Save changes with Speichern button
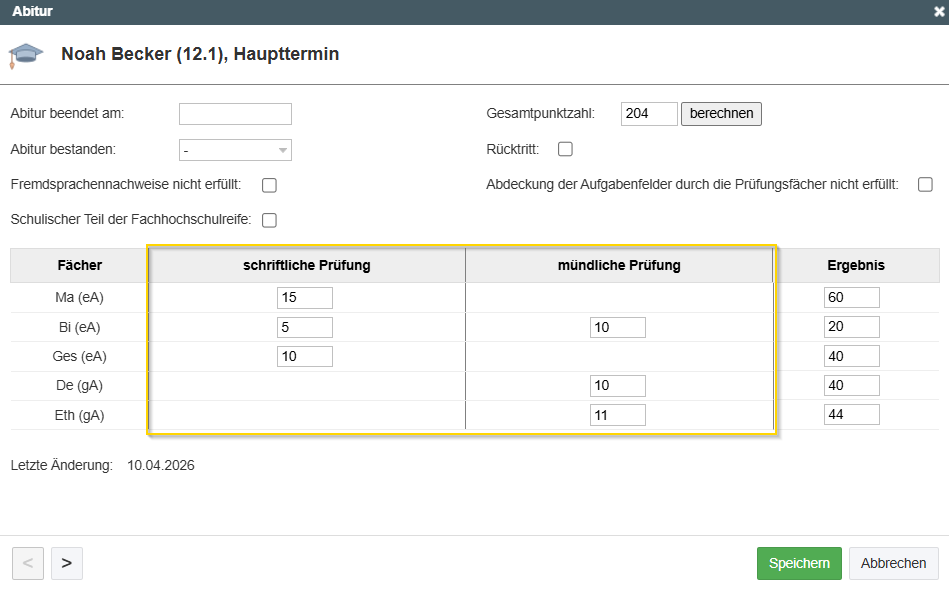Screen dimensions: 949x589 point(799,563)
